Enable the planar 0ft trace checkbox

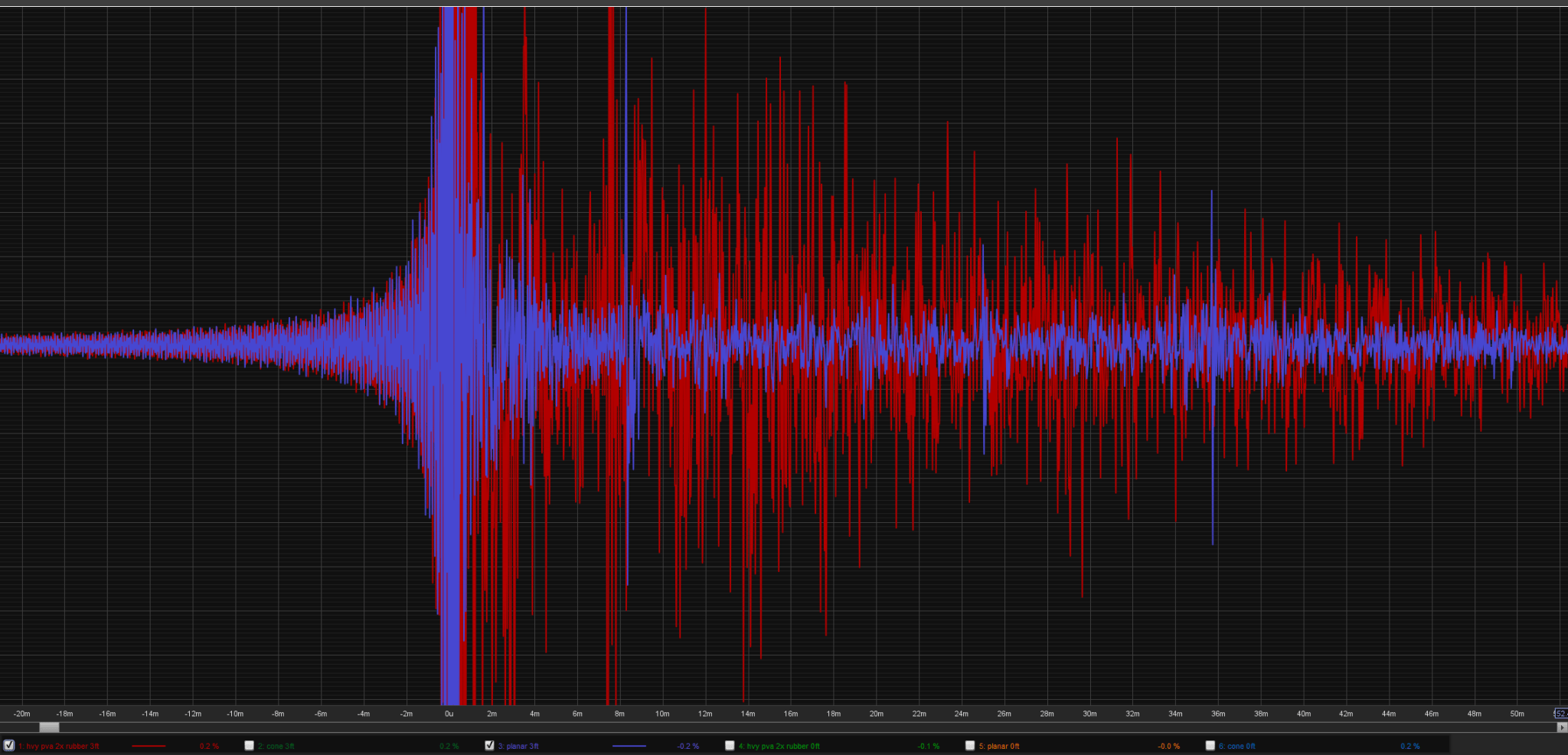[970, 745]
